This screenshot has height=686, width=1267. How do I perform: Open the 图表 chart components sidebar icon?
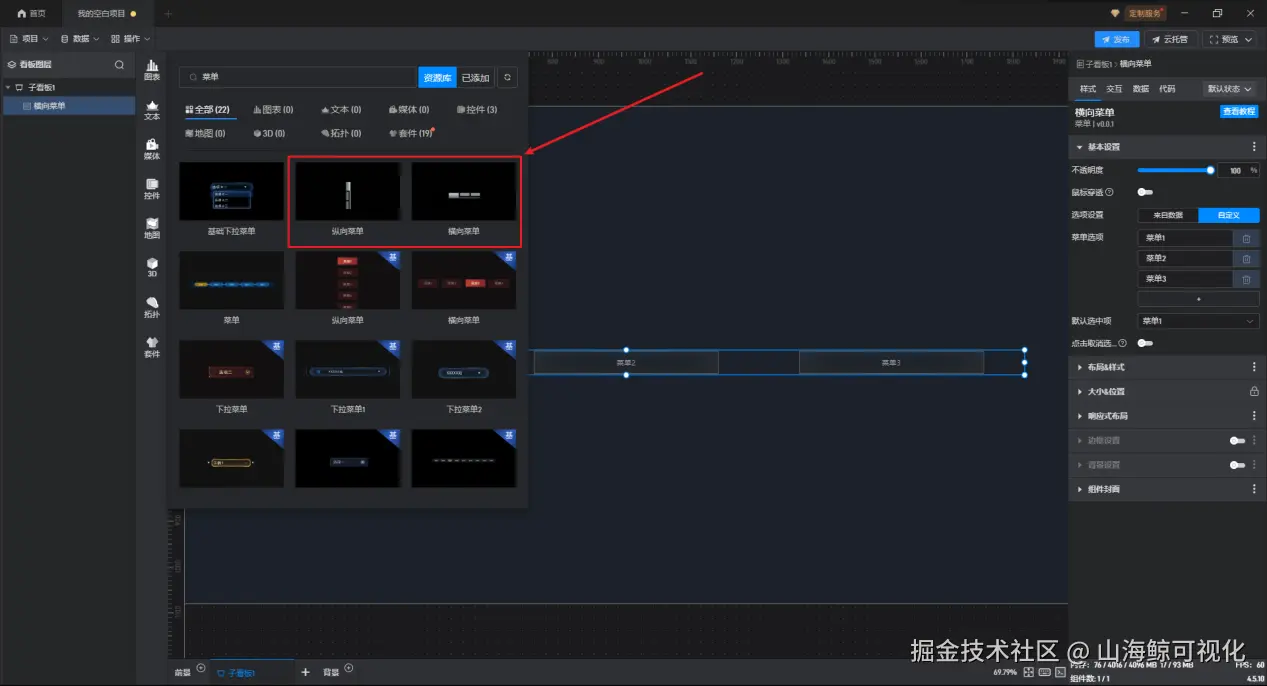click(x=152, y=71)
